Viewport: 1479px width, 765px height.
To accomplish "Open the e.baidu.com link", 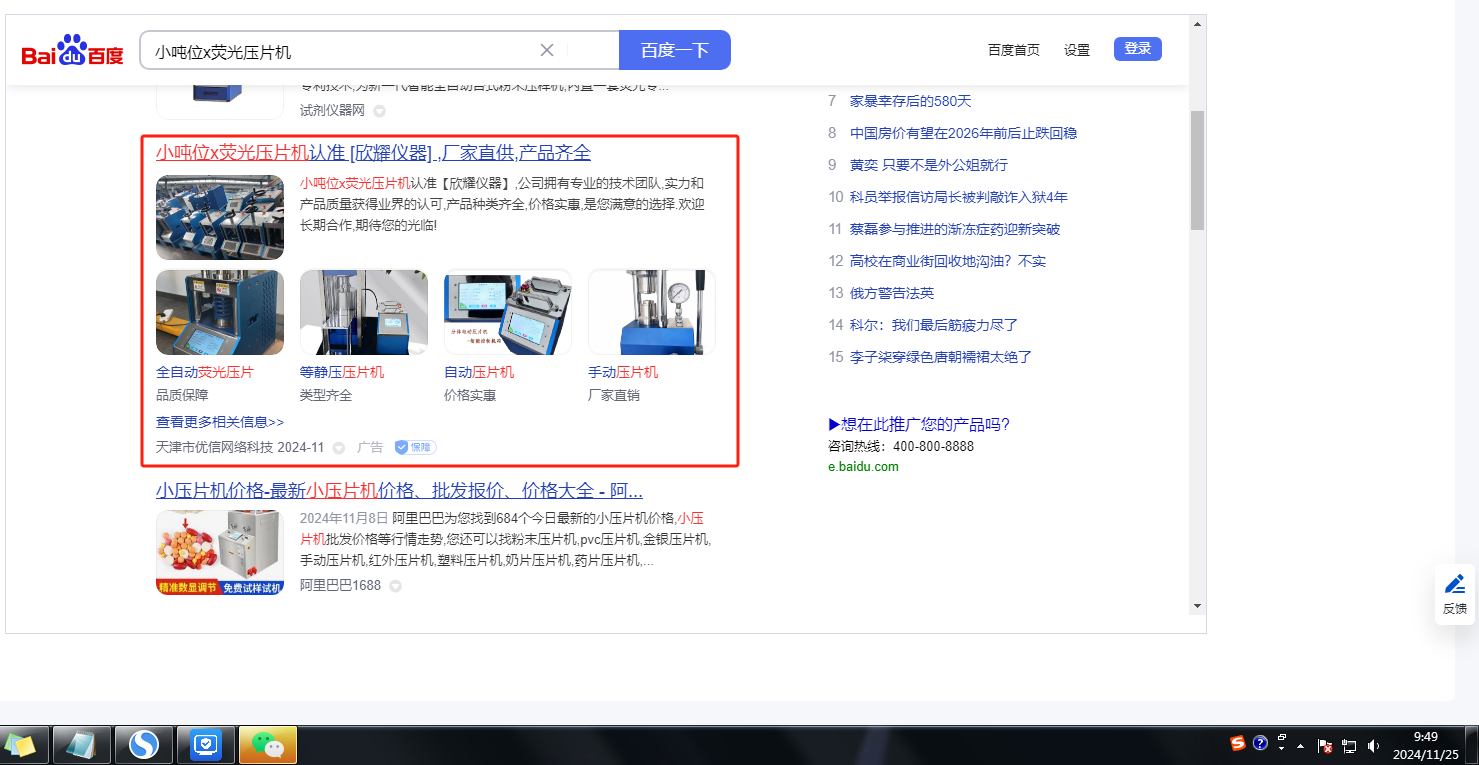I will [x=863, y=467].
